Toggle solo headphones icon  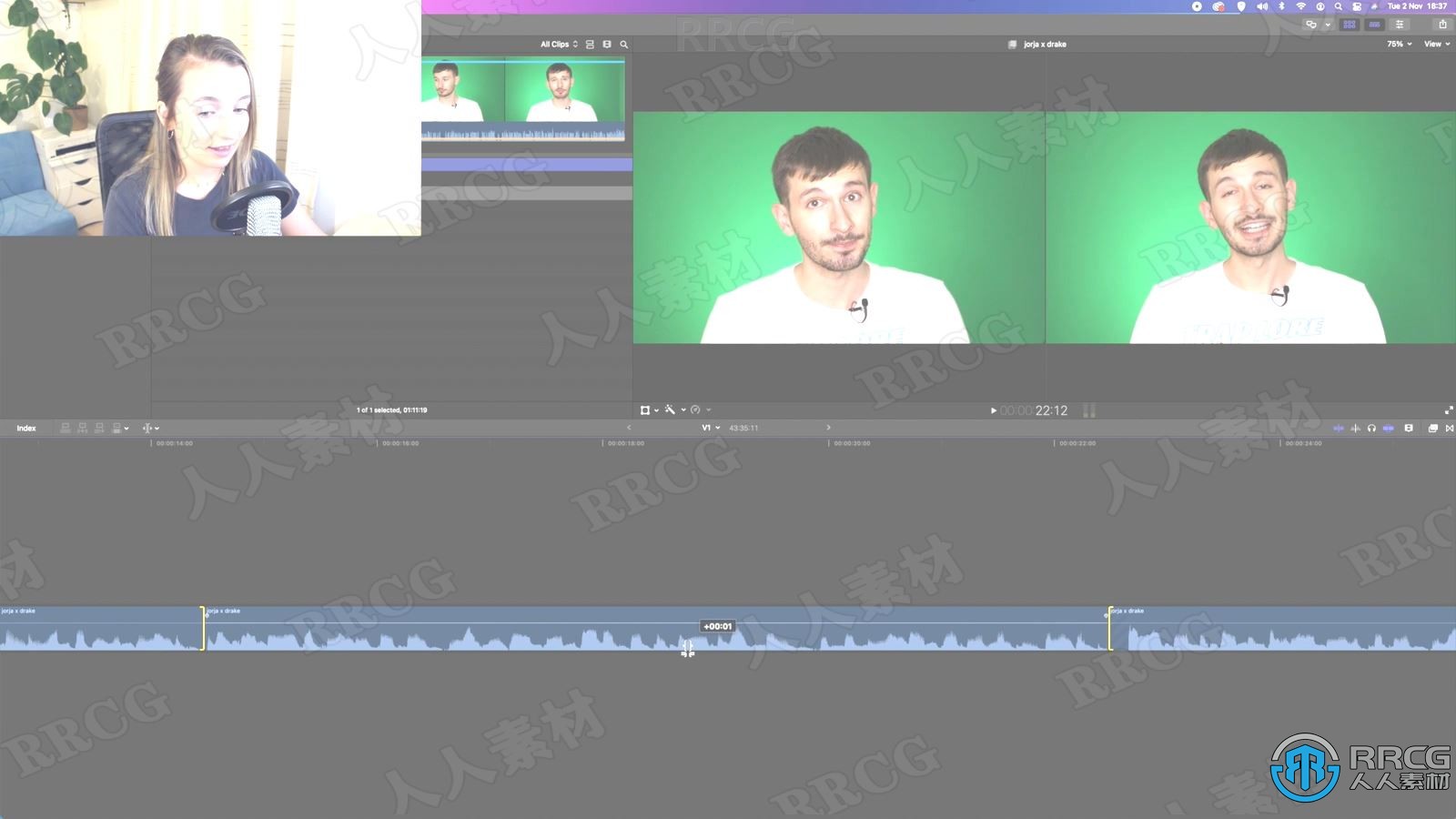pyautogui.click(x=1372, y=428)
